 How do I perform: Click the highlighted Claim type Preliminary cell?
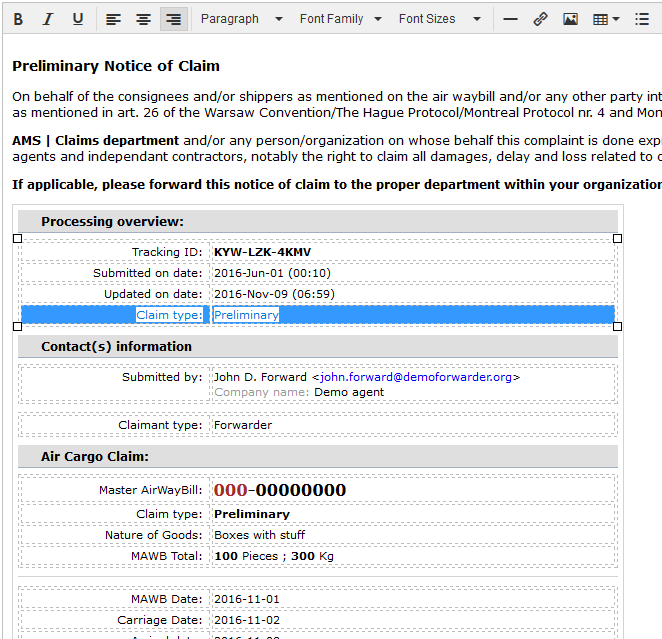tap(246, 315)
